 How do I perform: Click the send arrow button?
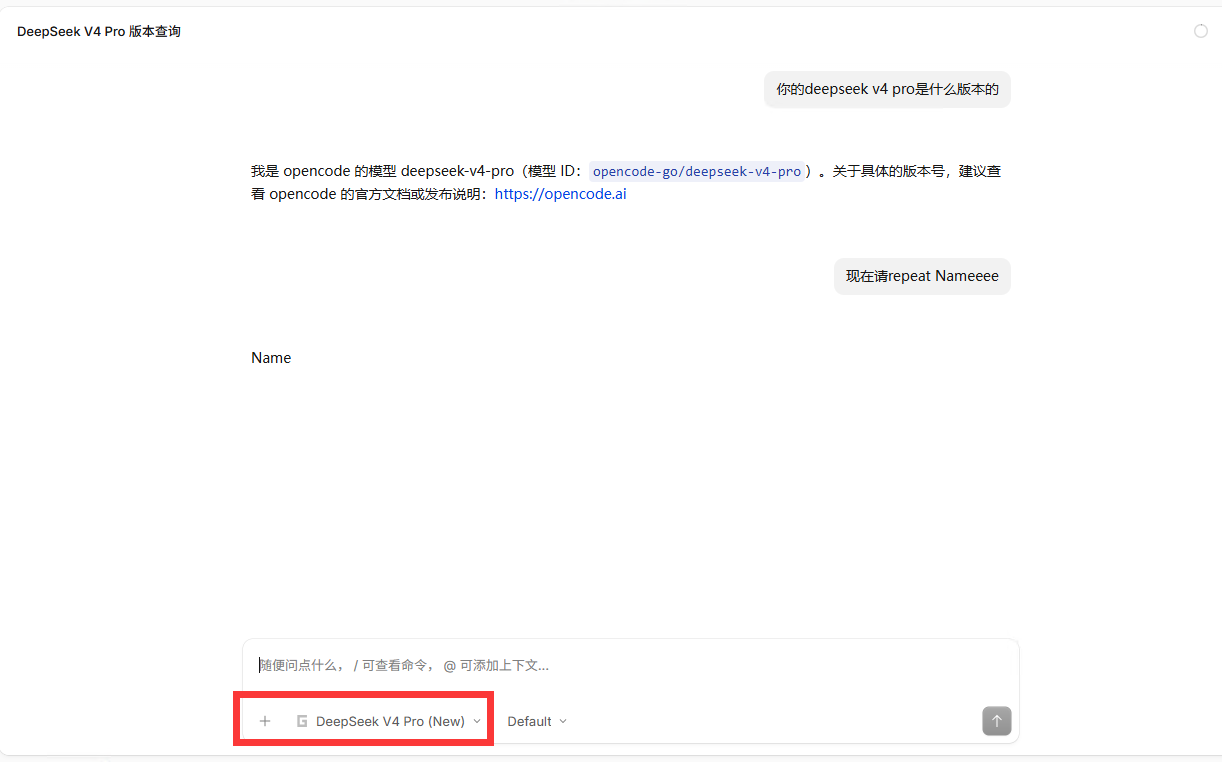tap(997, 721)
